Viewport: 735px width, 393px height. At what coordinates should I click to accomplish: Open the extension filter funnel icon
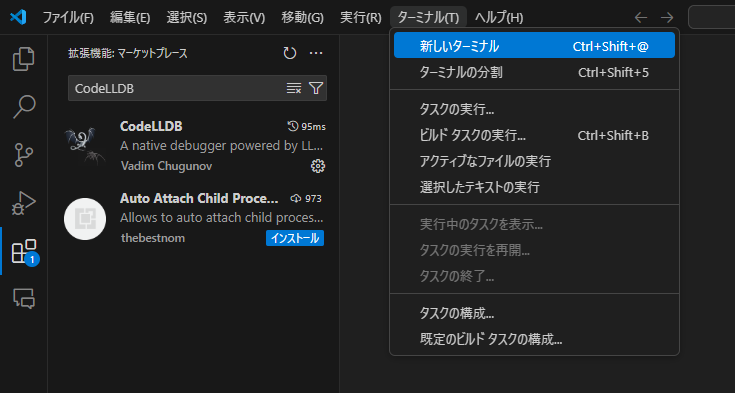coord(316,88)
